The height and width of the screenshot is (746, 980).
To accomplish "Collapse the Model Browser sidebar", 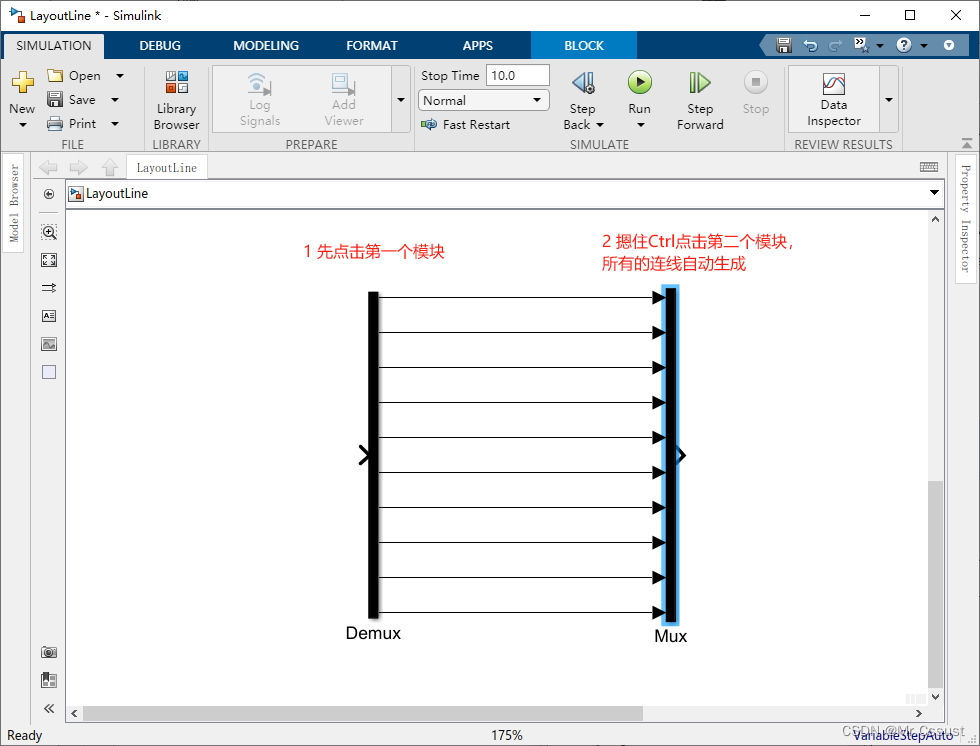I will [x=48, y=707].
